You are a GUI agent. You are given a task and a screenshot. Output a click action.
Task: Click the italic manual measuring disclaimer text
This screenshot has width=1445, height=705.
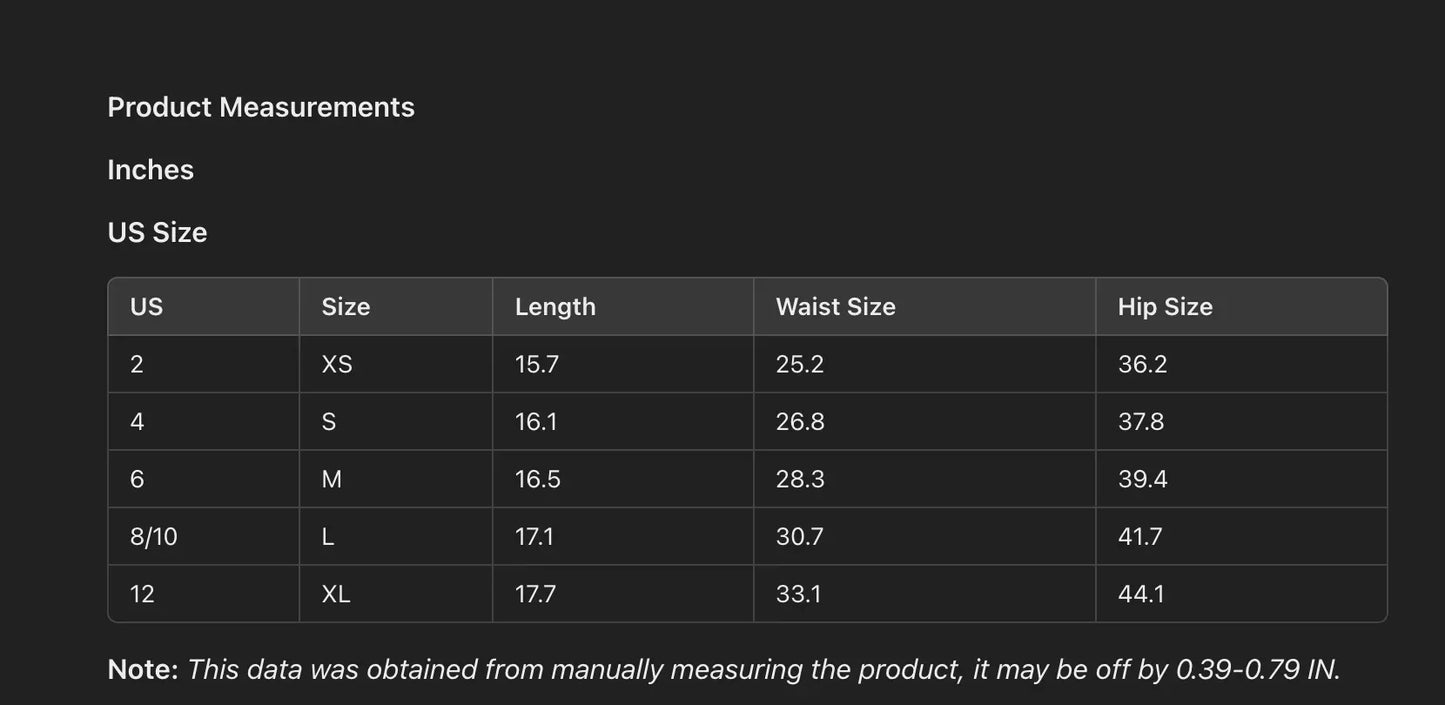(763, 669)
